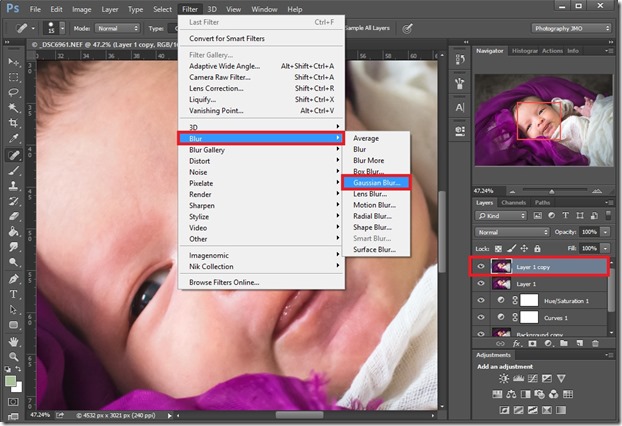Add a Levels adjustment

coord(518,378)
